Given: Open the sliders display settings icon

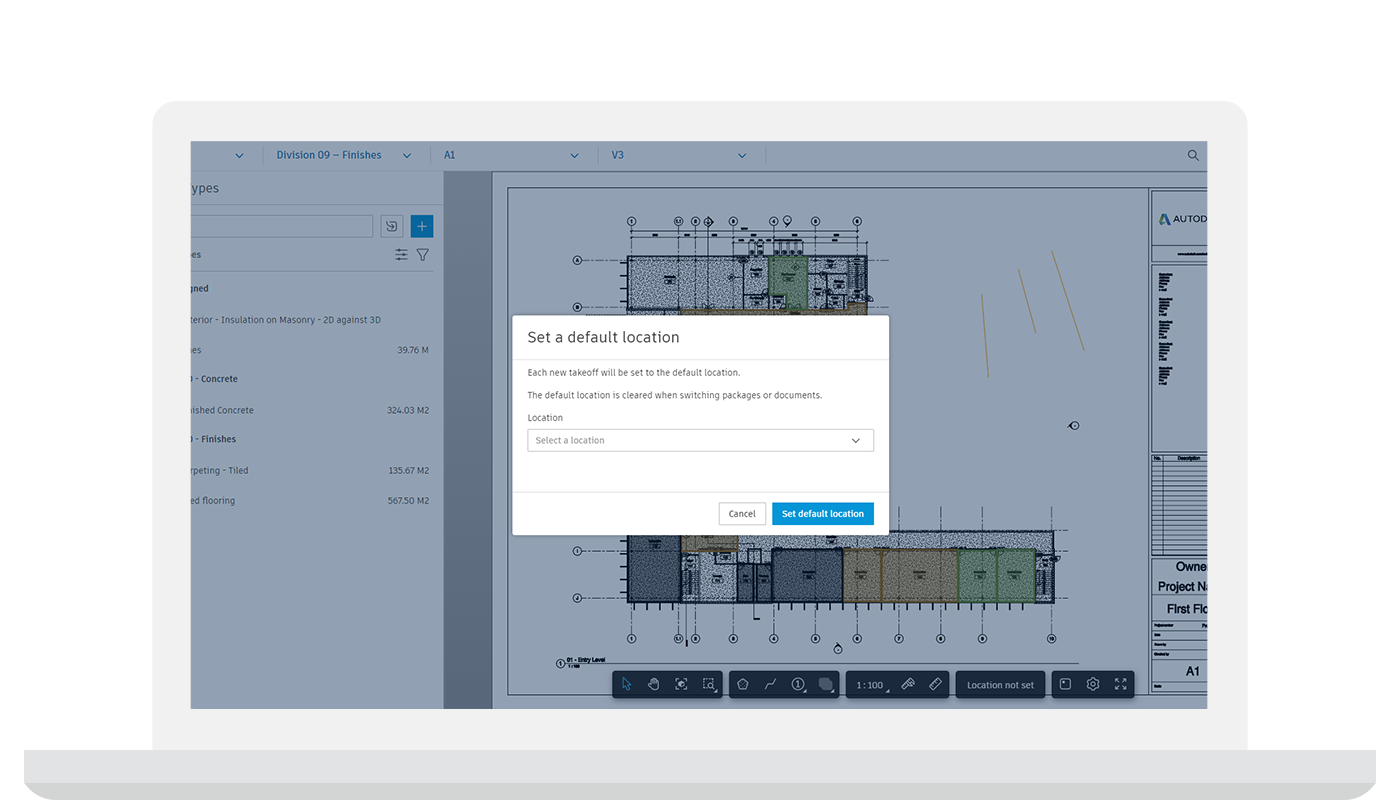Looking at the screenshot, I should (x=401, y=255).
